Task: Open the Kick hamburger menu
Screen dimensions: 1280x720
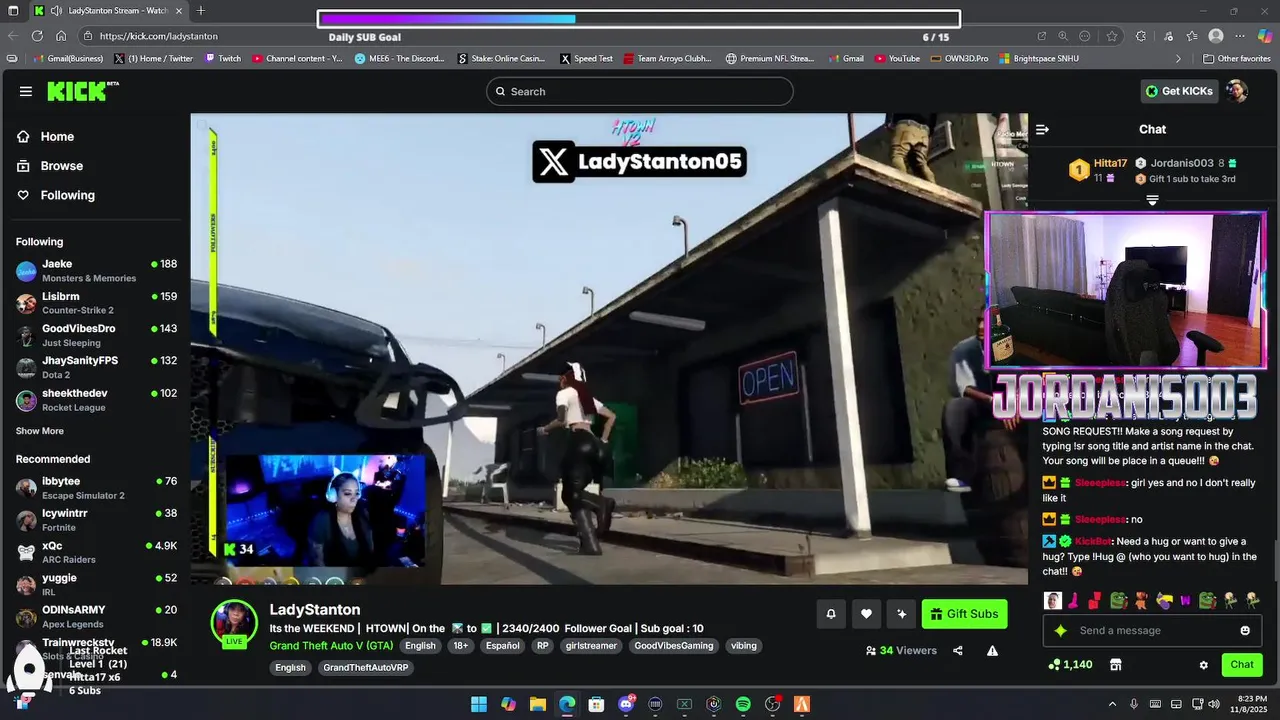Action: (x=25, y=91)
